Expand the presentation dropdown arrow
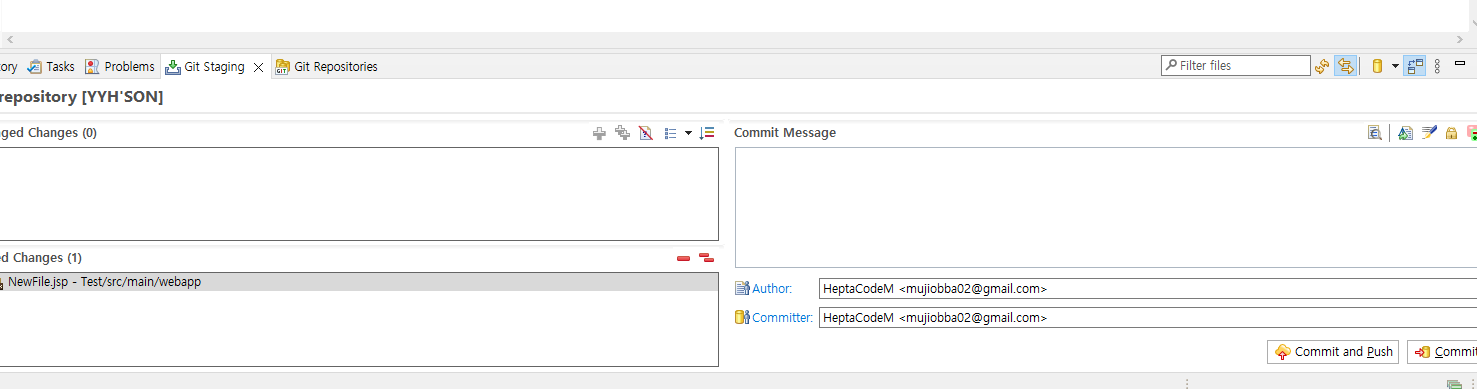 (x=688, y=133)
